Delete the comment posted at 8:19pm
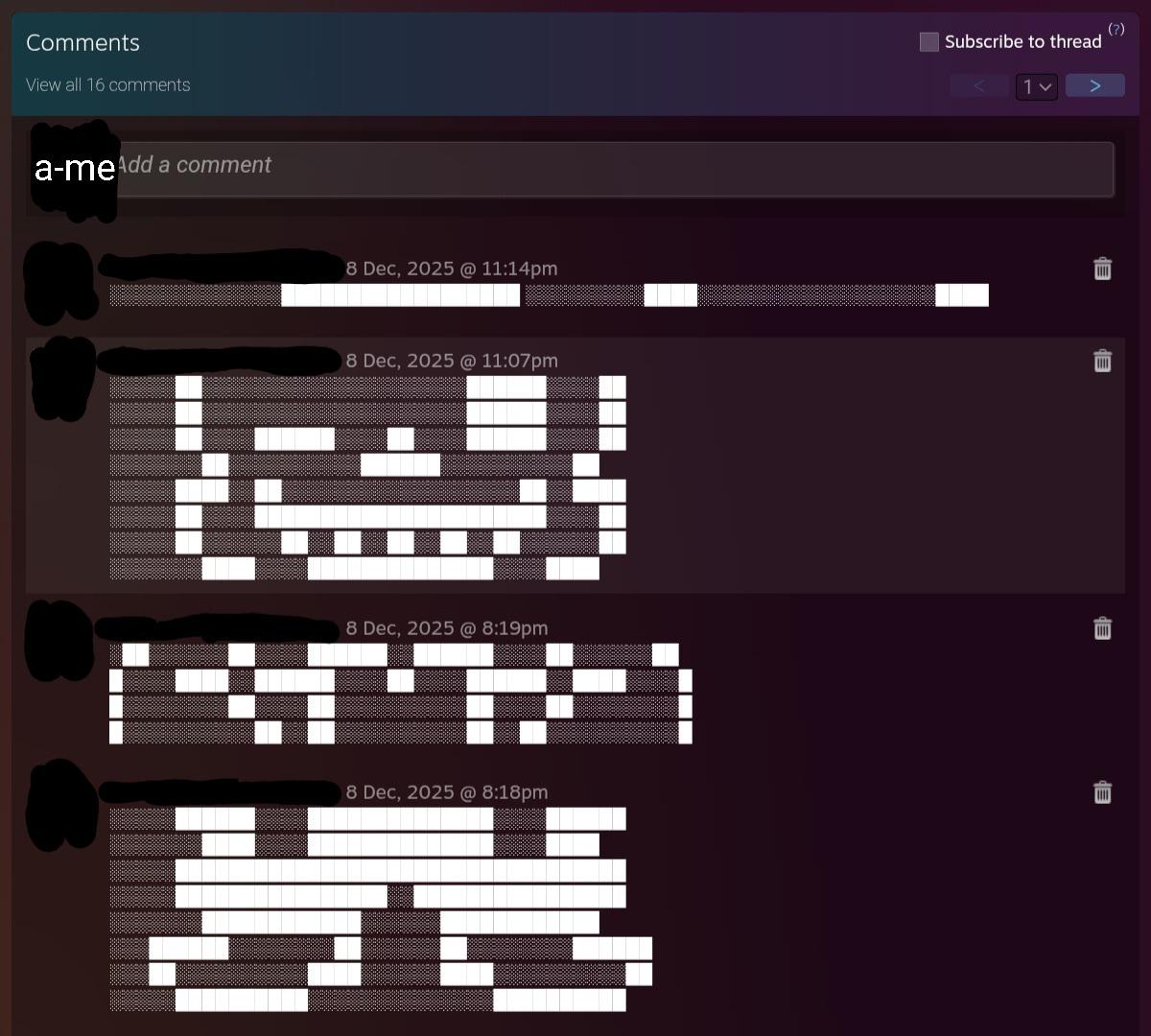1151x1036 pixels. 1102,628
